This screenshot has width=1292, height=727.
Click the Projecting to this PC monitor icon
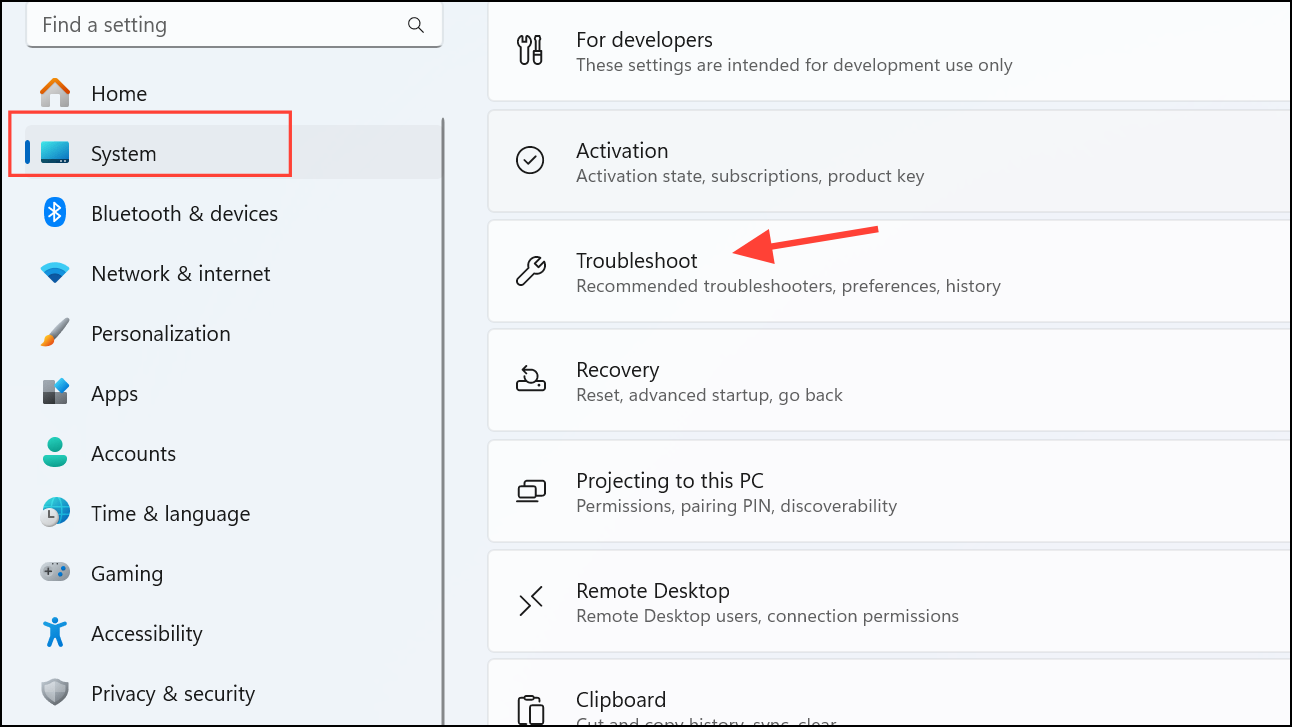coord(531,491)
